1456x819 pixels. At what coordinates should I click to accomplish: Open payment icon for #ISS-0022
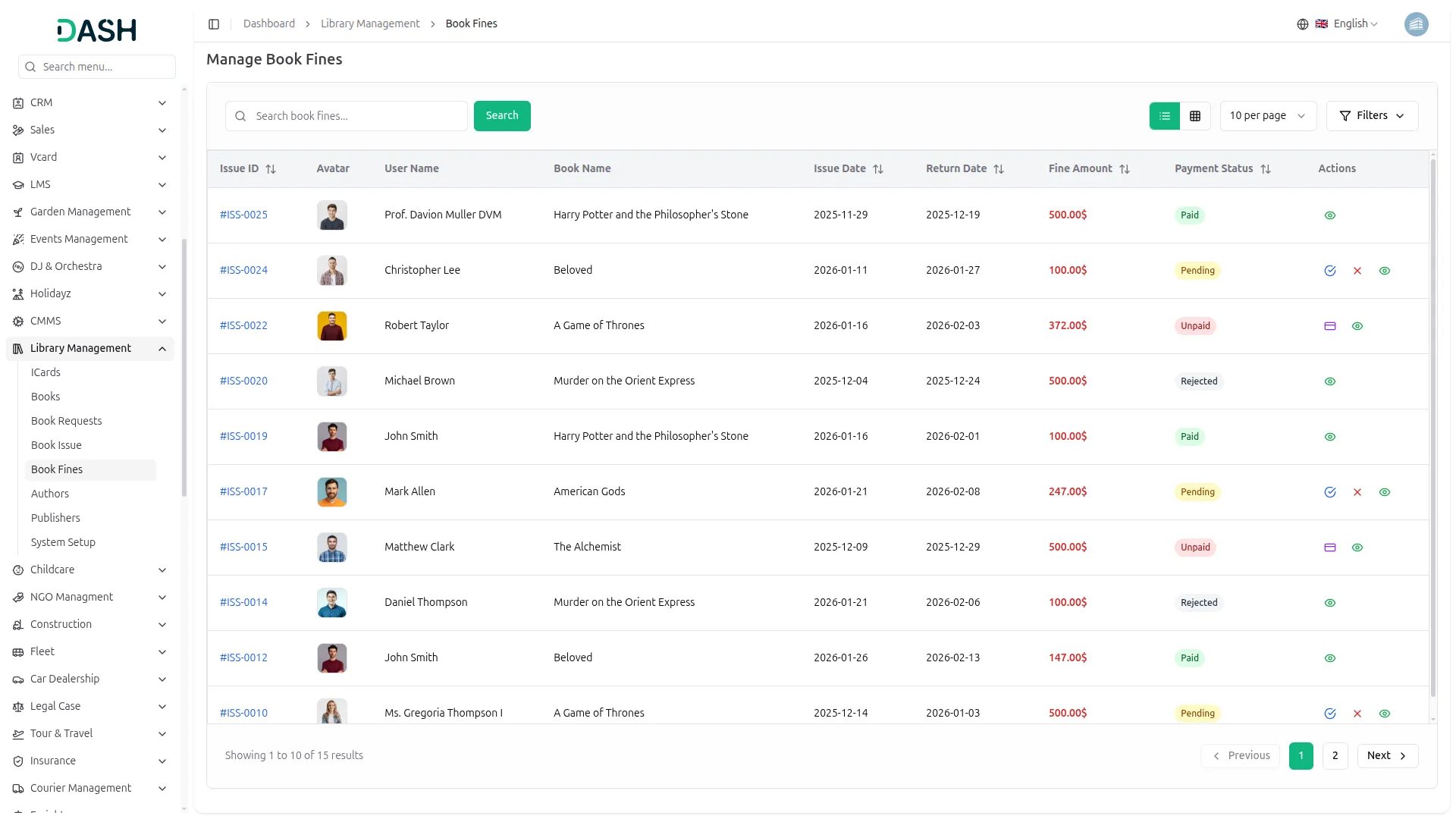1330,326
